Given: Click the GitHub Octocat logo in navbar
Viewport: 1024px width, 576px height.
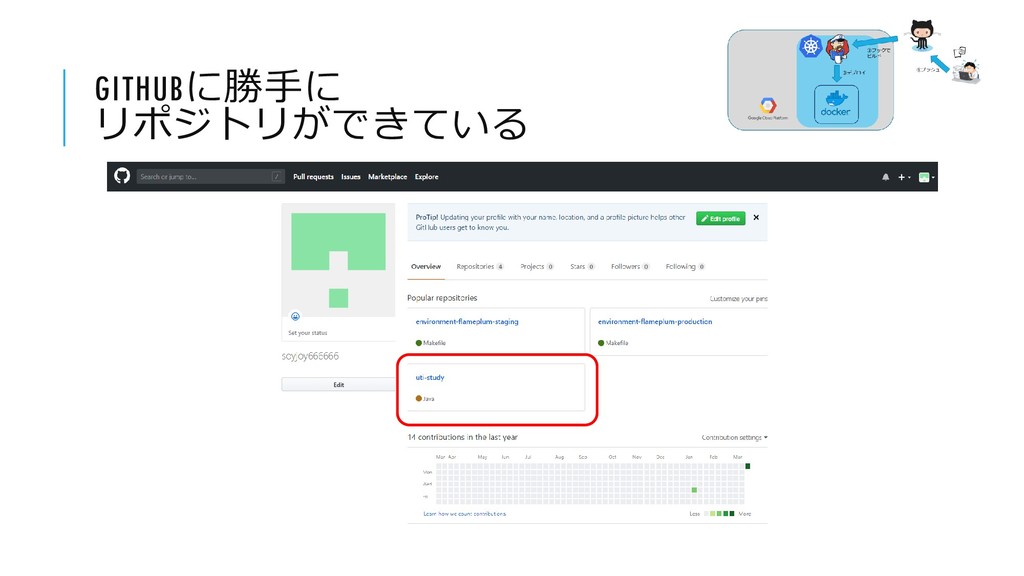Looking at the screenshot, I should coord(122,176).
